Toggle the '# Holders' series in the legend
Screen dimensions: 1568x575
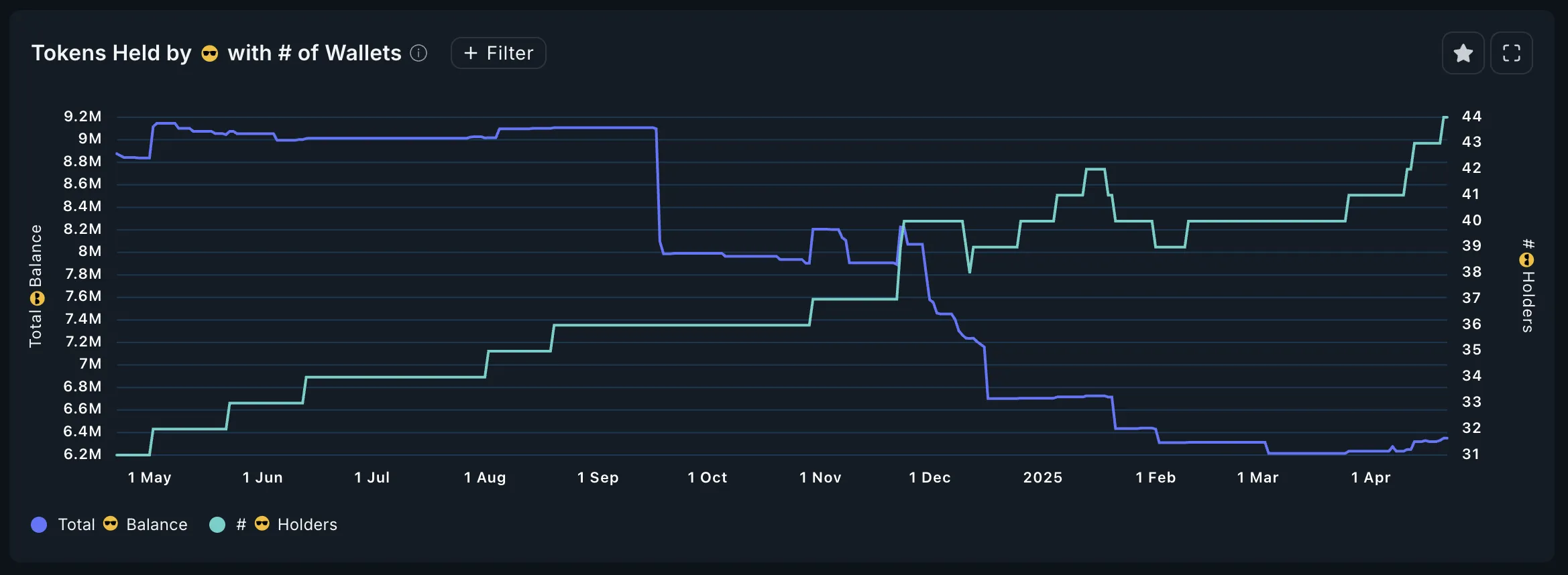pos(287,524)
